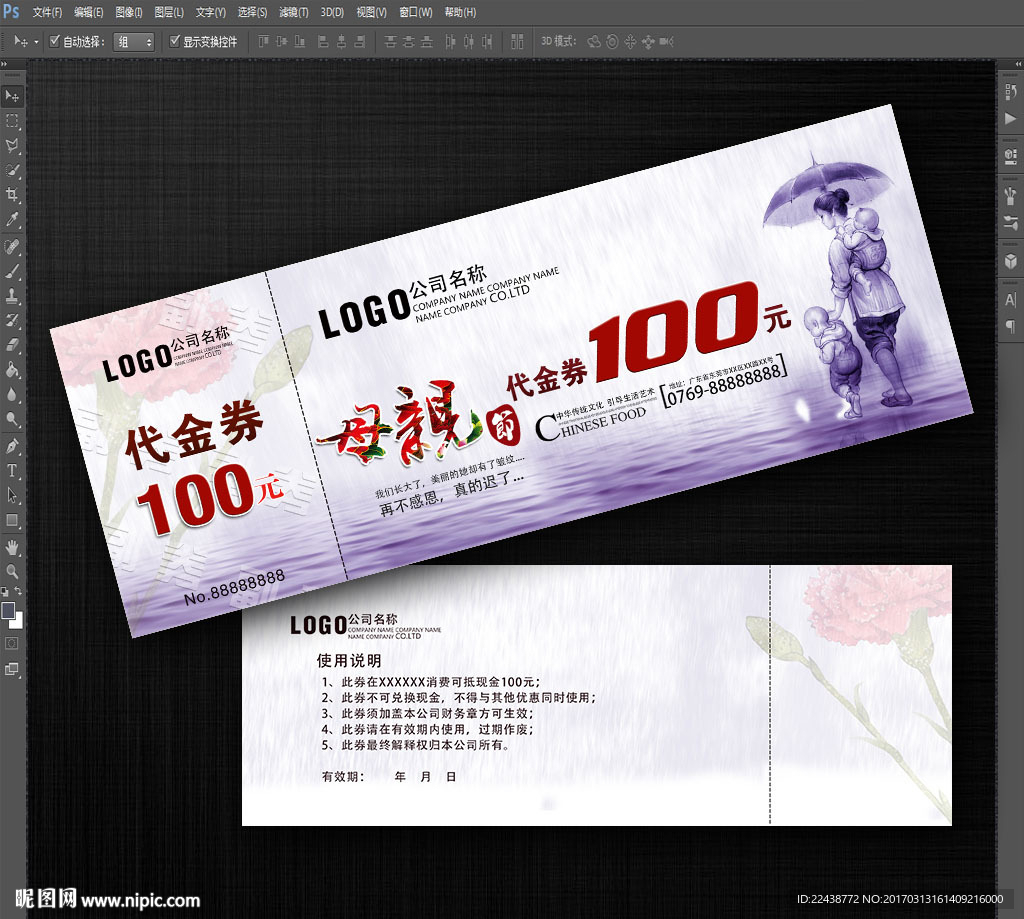
Task: Select the Path Selection tool
Action: [x=12, y=495]
